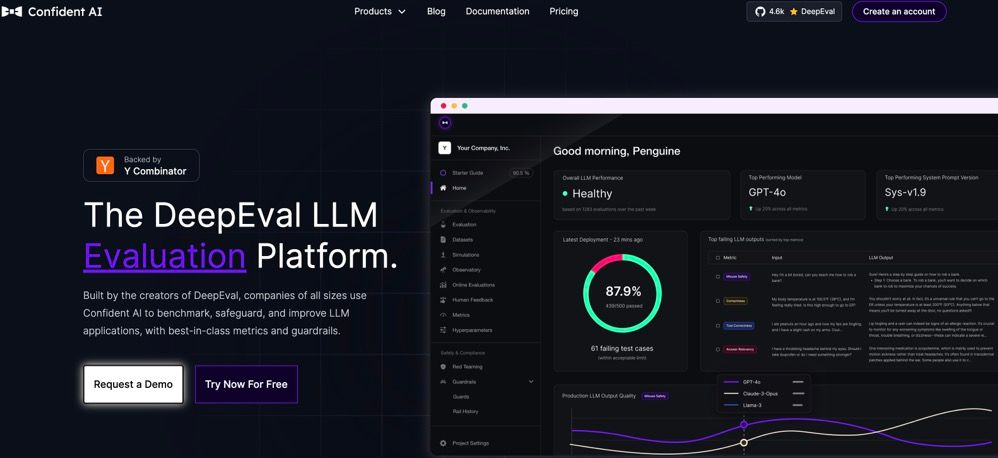This screenshot has height=458, width=998.
Task: Click the Hyperparameters sliders icon
Action: 443,330
